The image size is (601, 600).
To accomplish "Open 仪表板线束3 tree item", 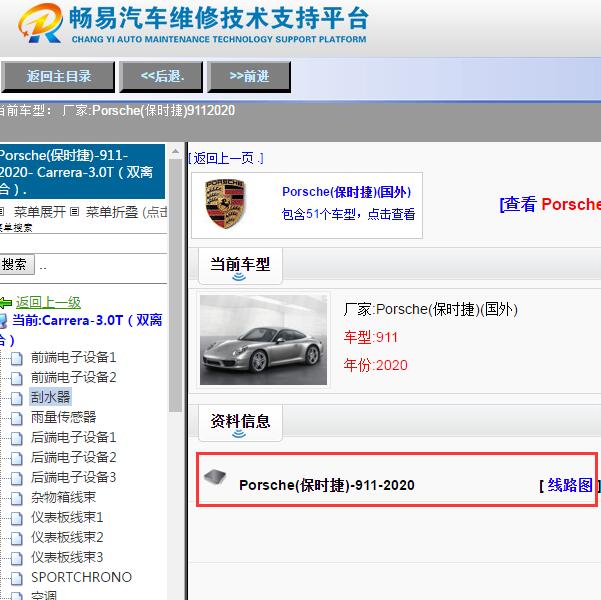I will tap(67, 557).
